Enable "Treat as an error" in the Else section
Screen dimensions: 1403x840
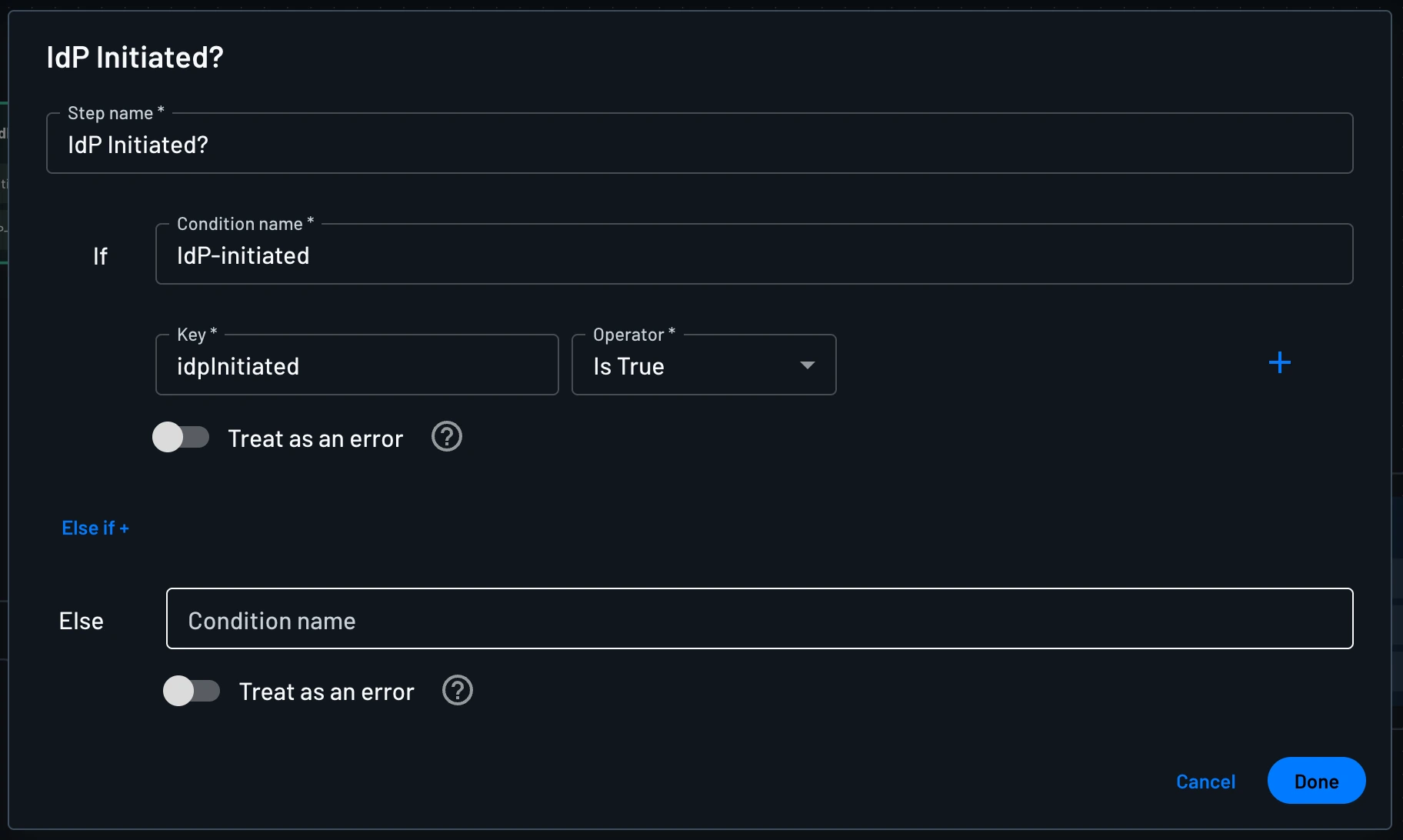click(192, 691)
